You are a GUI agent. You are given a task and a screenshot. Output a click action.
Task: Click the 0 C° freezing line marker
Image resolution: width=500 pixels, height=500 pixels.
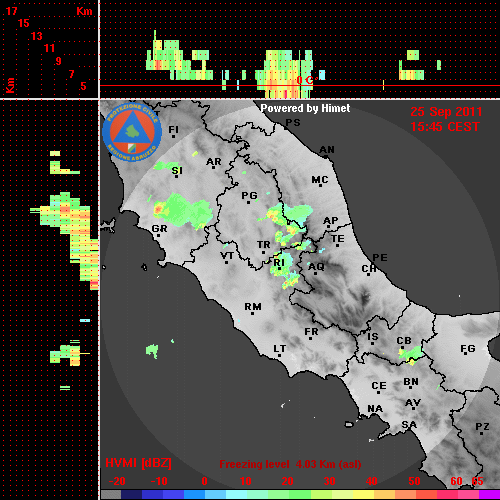pyautogui.click(x=305, y=80)
